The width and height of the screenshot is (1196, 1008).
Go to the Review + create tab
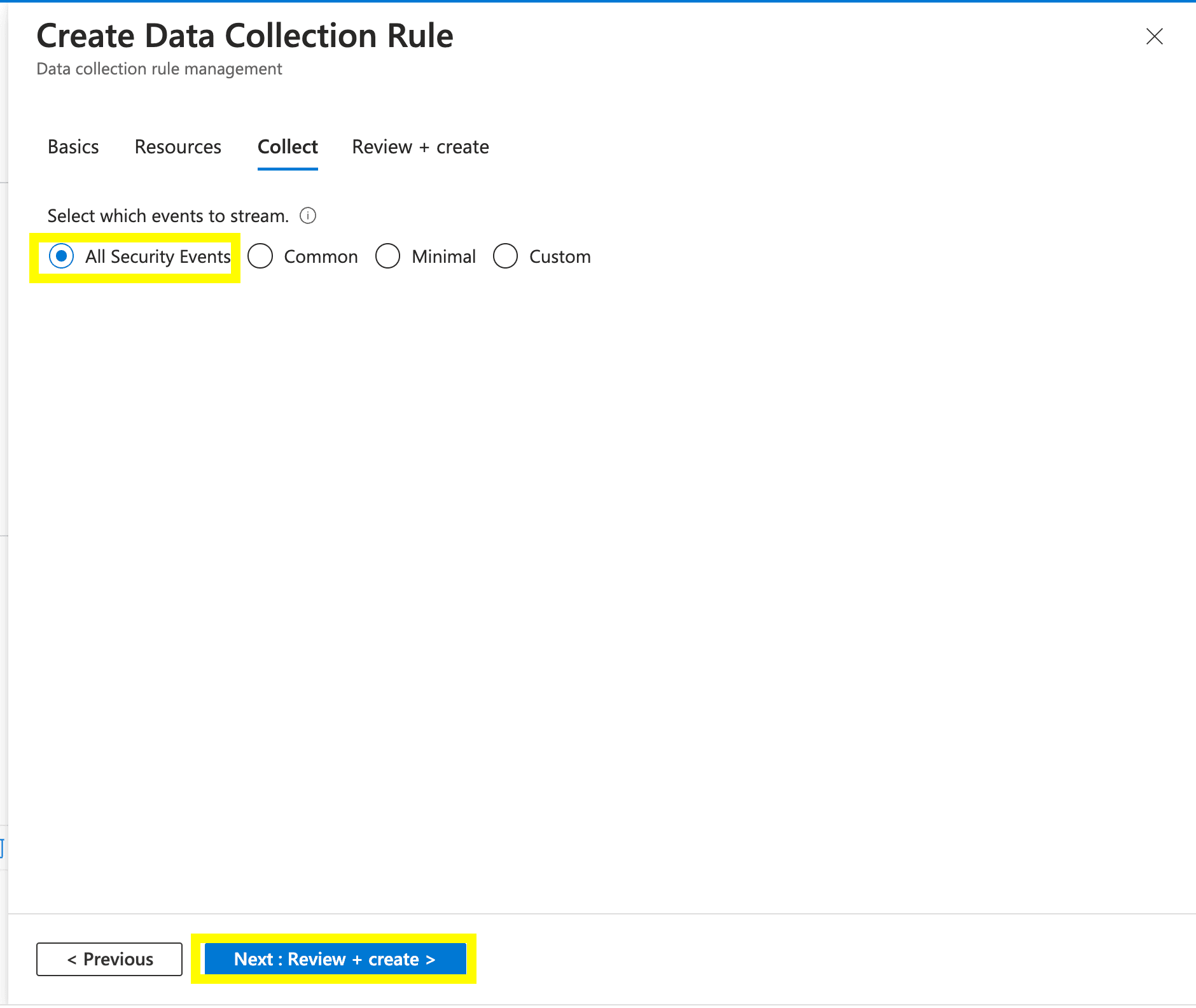click(421, 147)
